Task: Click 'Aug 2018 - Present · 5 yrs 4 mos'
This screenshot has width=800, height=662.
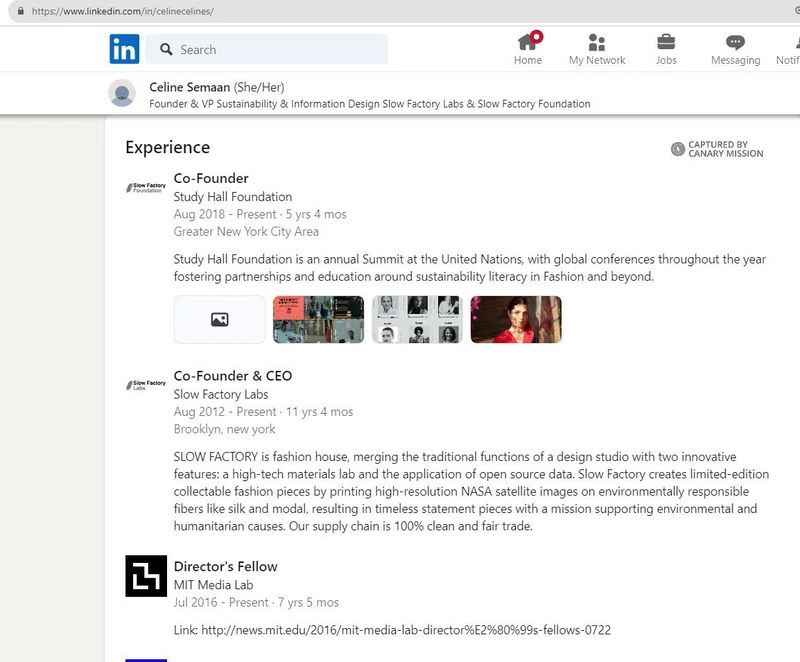Action: tap(260, 214)
